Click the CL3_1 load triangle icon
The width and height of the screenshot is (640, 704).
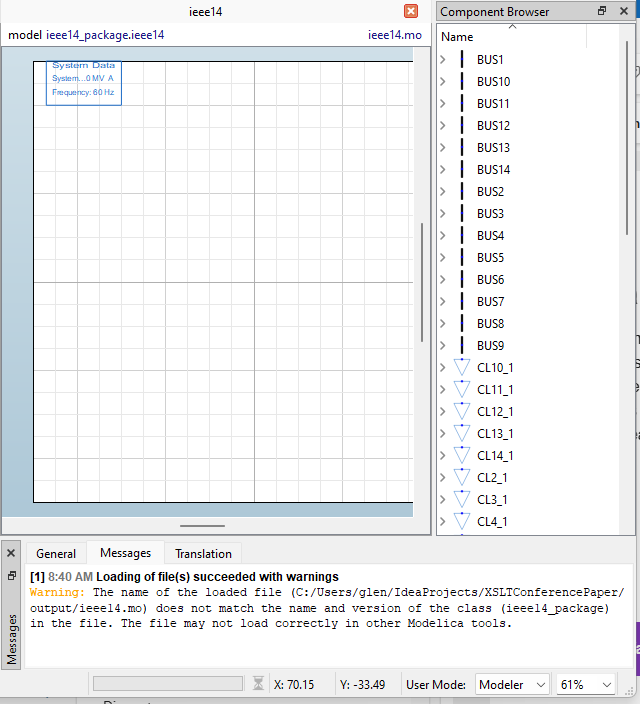coord(462,499)
